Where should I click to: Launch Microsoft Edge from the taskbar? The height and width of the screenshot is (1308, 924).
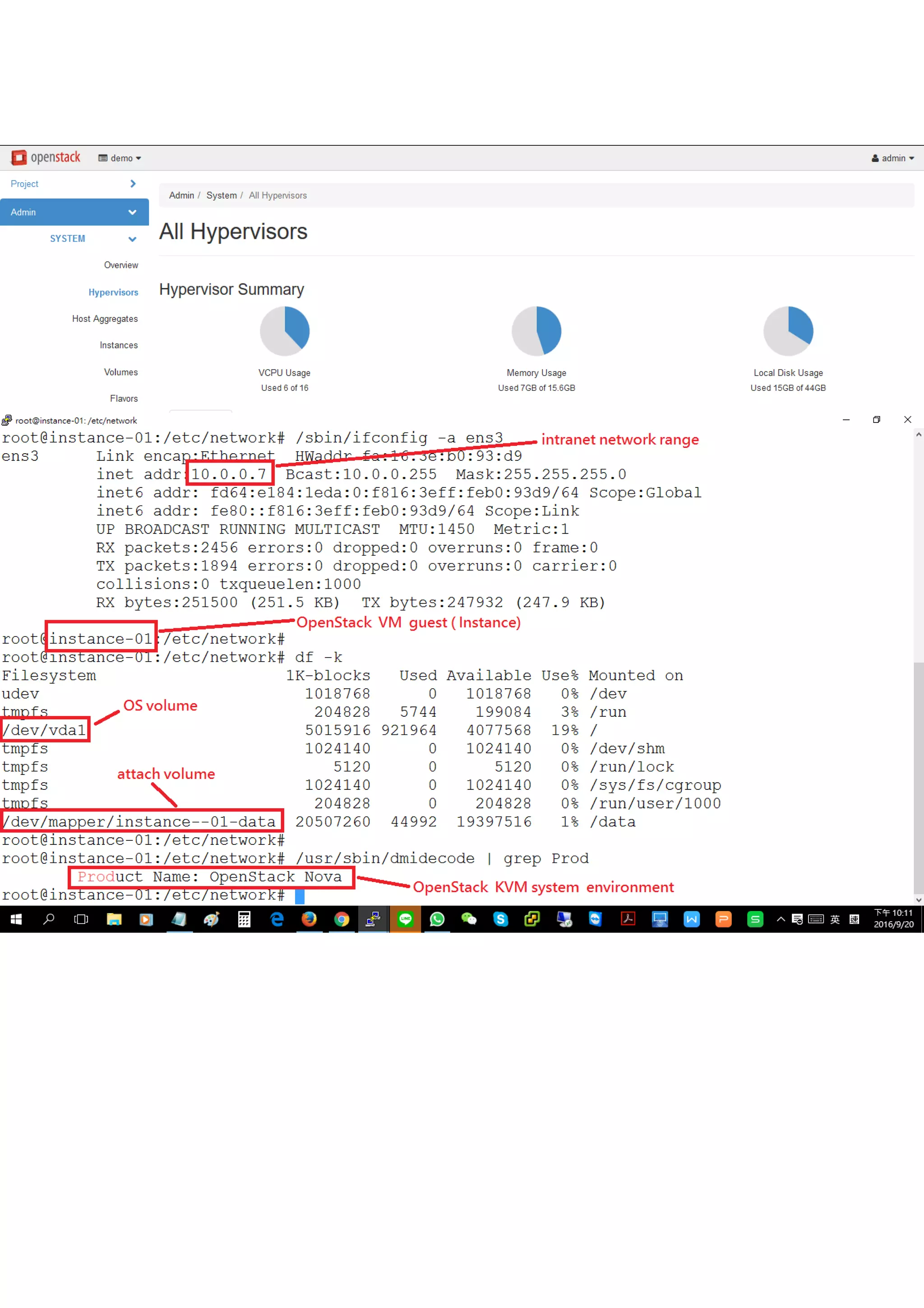click(x=277, y=919)
